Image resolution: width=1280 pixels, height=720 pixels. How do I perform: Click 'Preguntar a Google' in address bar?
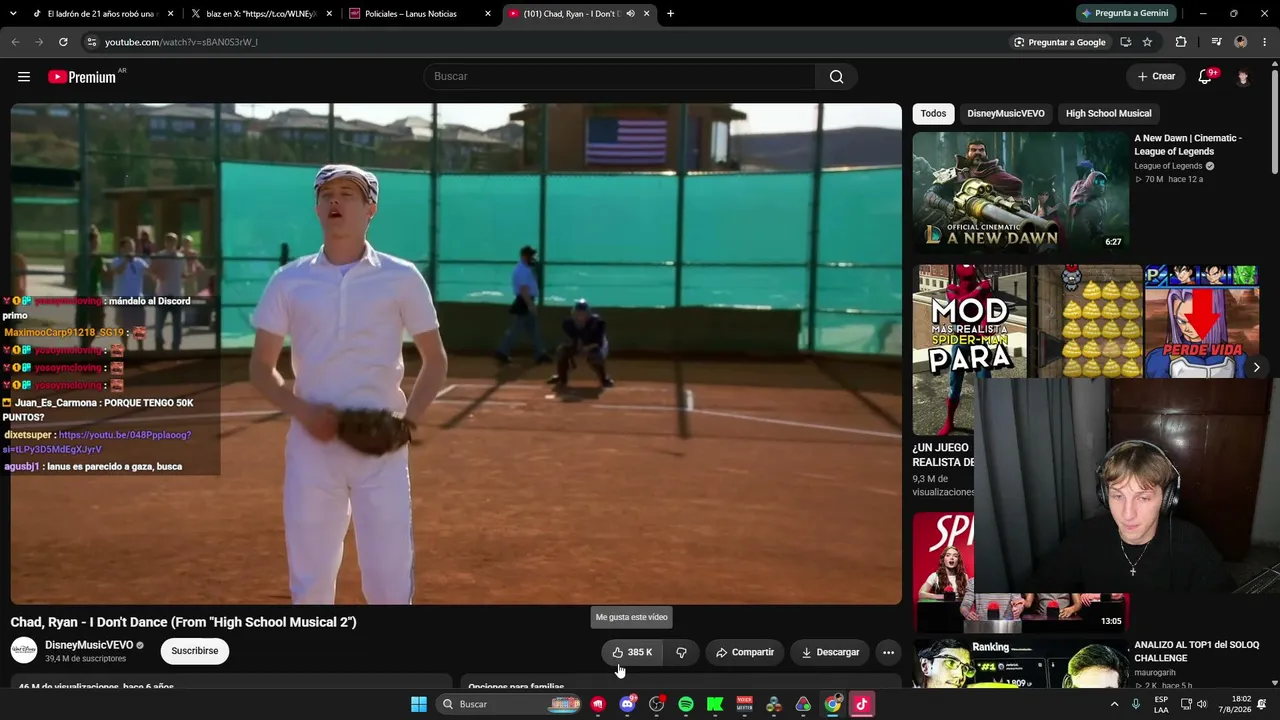1059,42
